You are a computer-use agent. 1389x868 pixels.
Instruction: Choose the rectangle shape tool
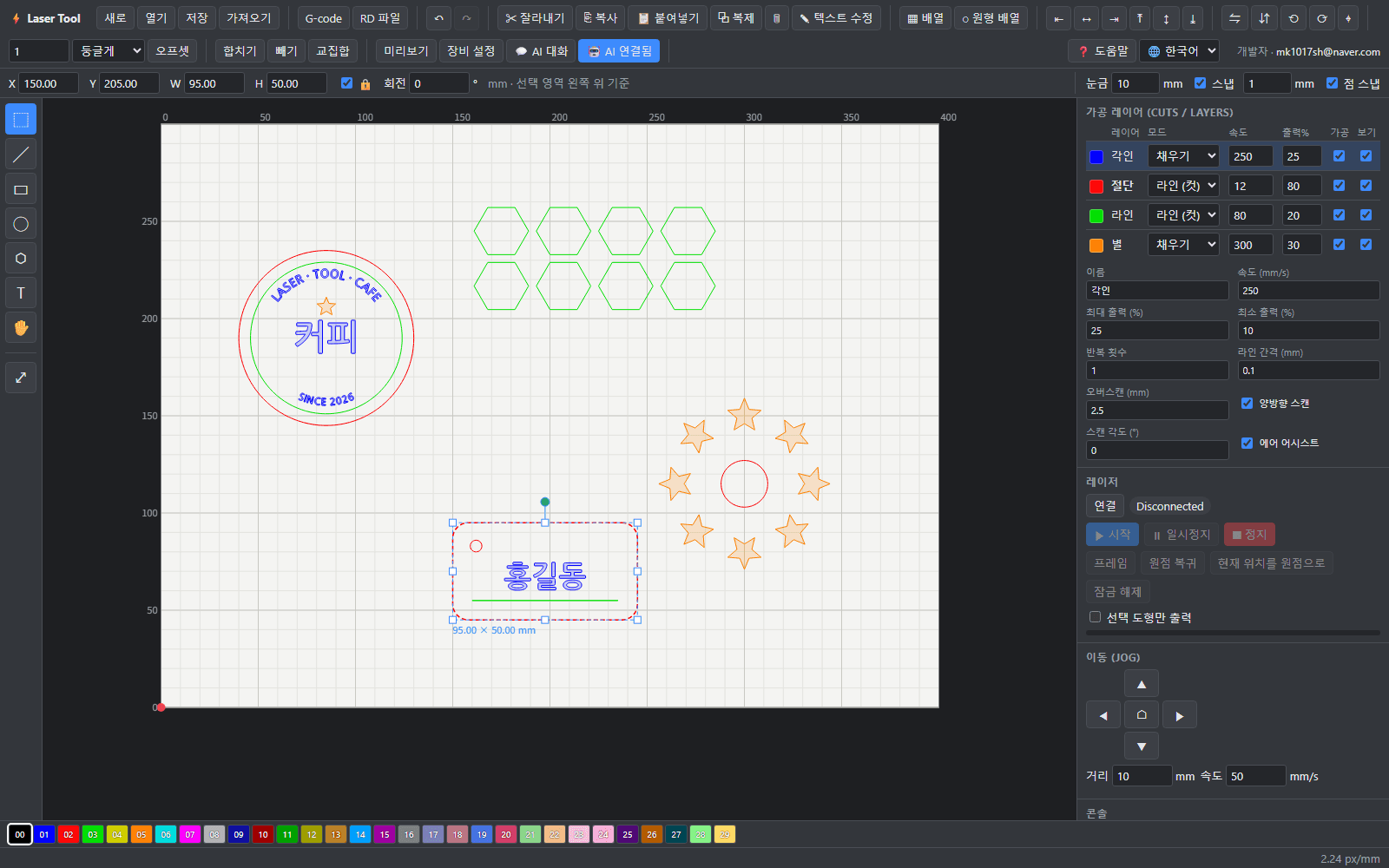(21, 189)
